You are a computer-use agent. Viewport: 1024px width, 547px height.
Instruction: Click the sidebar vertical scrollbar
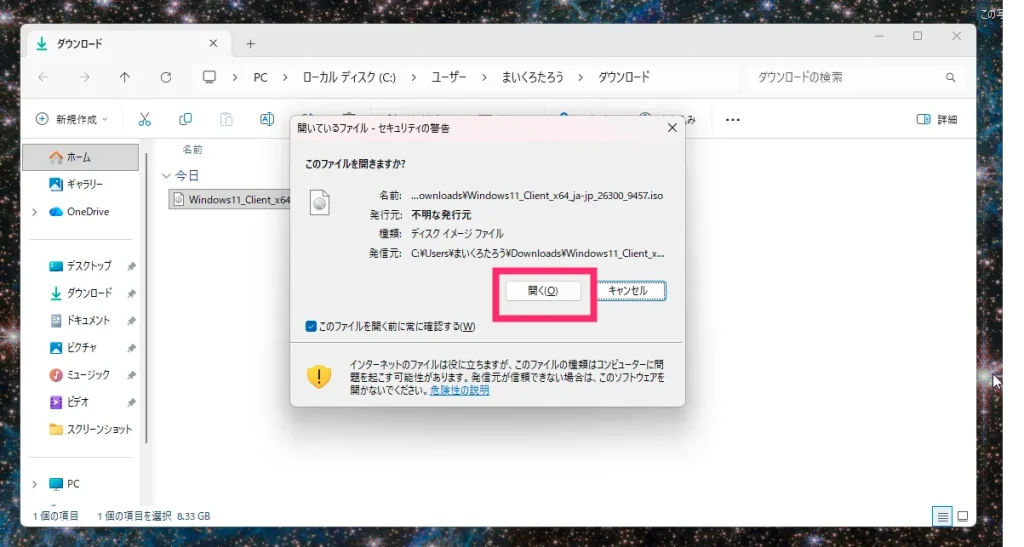(147, 297)
